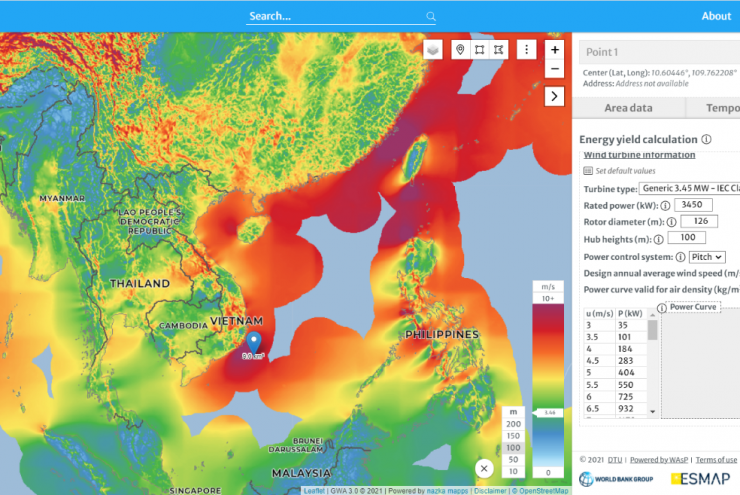Open the Turbine type dropdown
Viewport: 740px width, 495px height.
(690, 188)
